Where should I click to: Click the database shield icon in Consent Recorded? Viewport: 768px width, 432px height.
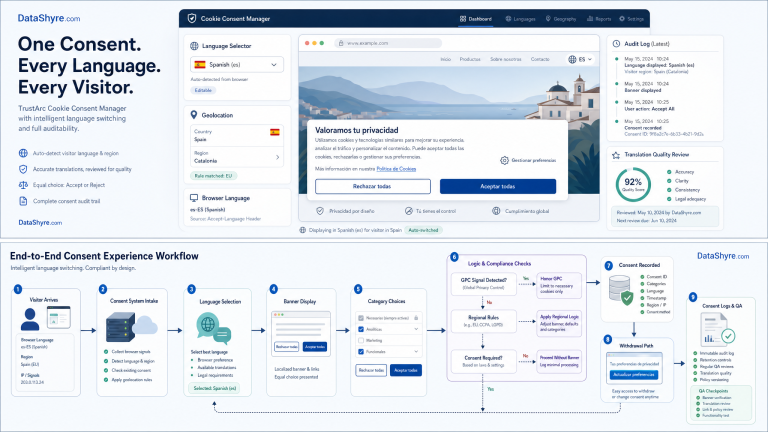click(x=621, y=290)
